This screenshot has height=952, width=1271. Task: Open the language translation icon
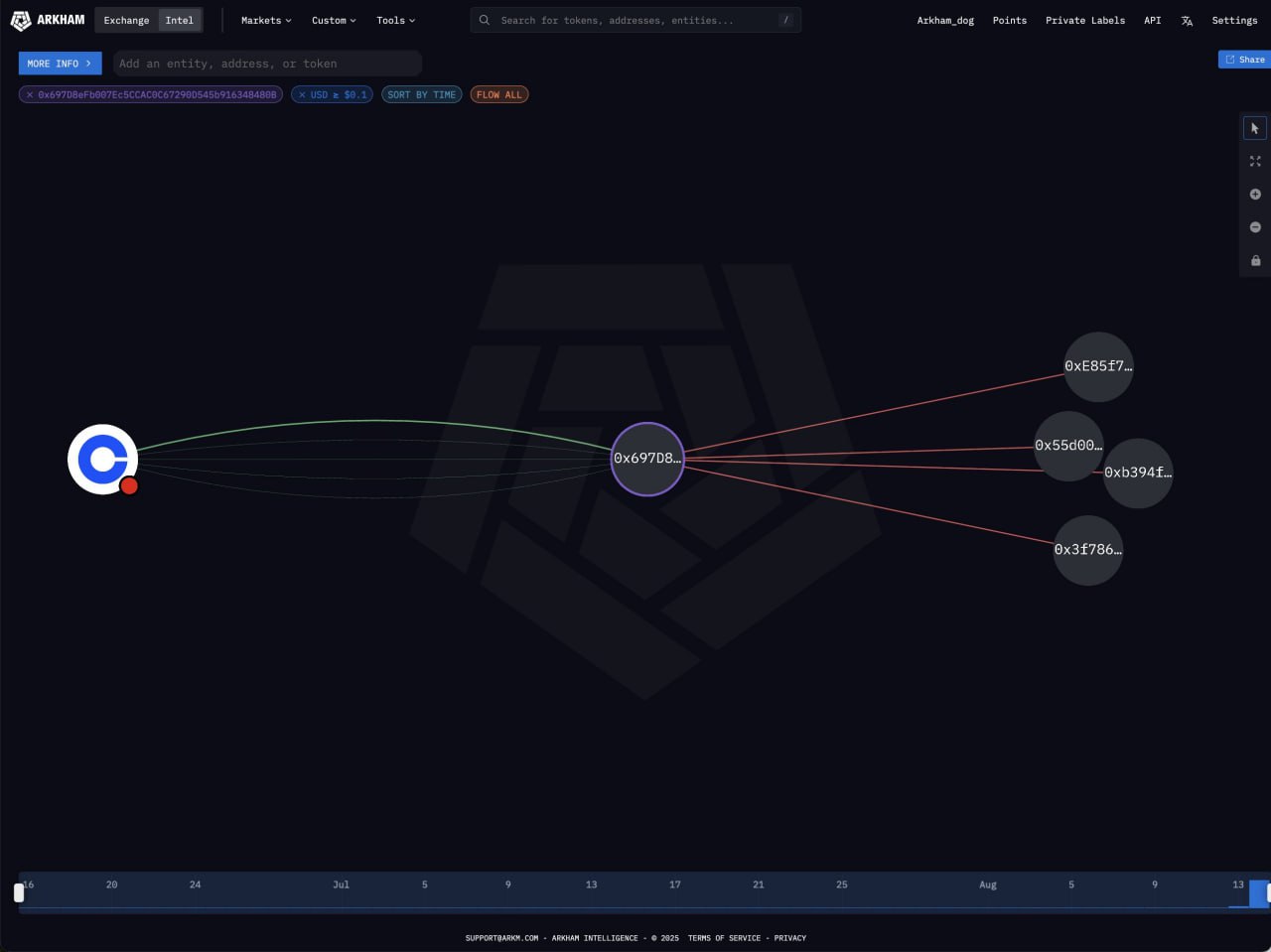pyautogui.click(x=1187, y=21)
